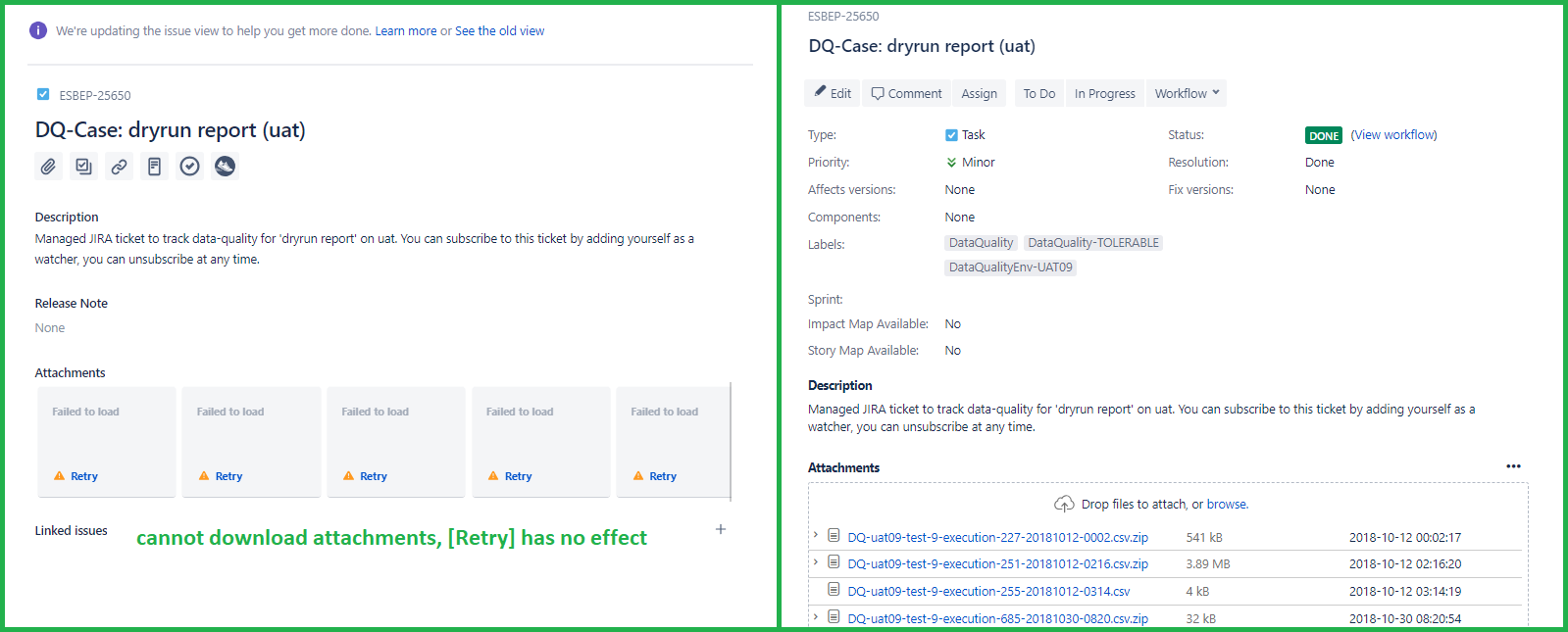
Task: Click the date 2018-10-12 02:16:20
Action: [1405, 563]
